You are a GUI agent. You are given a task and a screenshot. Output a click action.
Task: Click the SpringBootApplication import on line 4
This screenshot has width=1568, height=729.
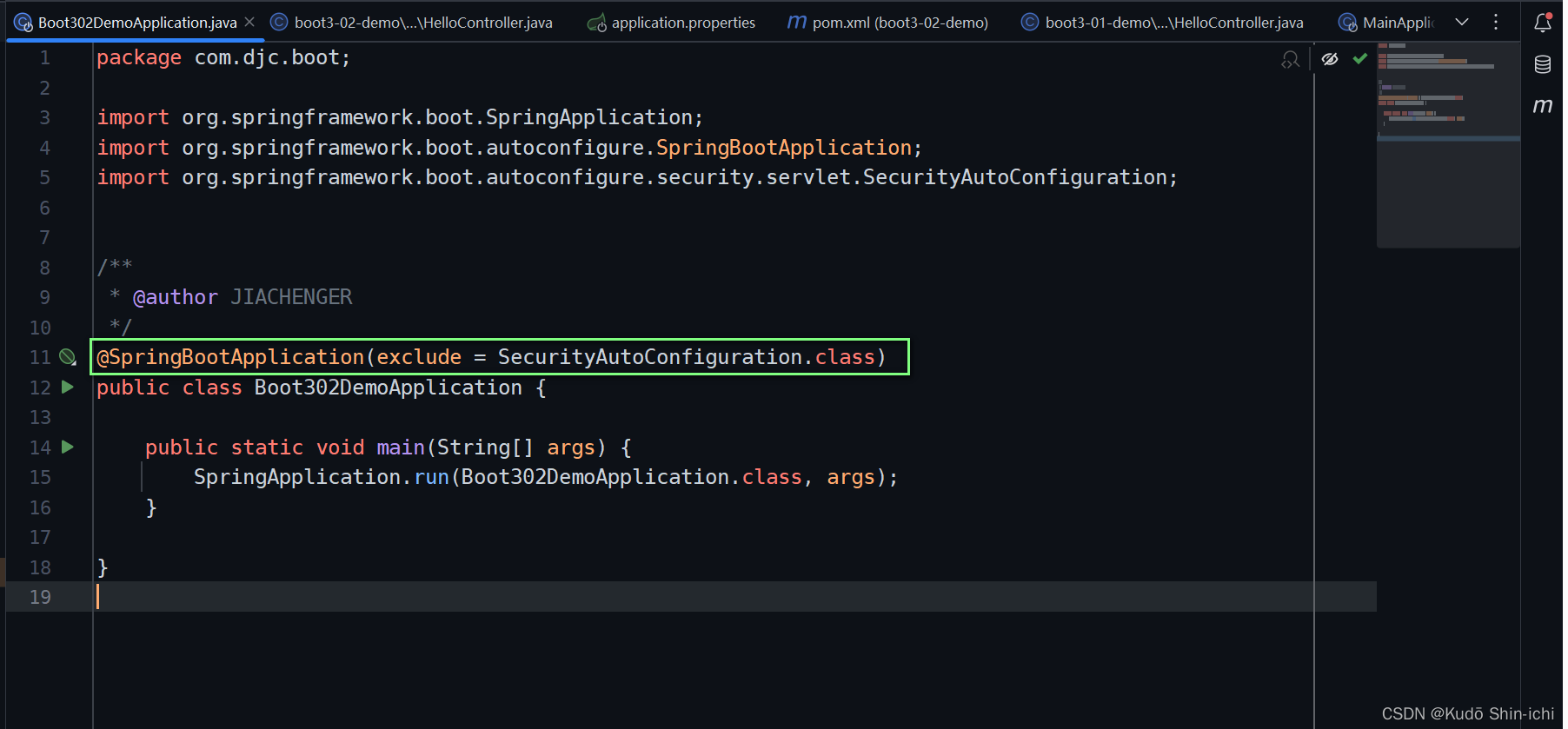784,148
